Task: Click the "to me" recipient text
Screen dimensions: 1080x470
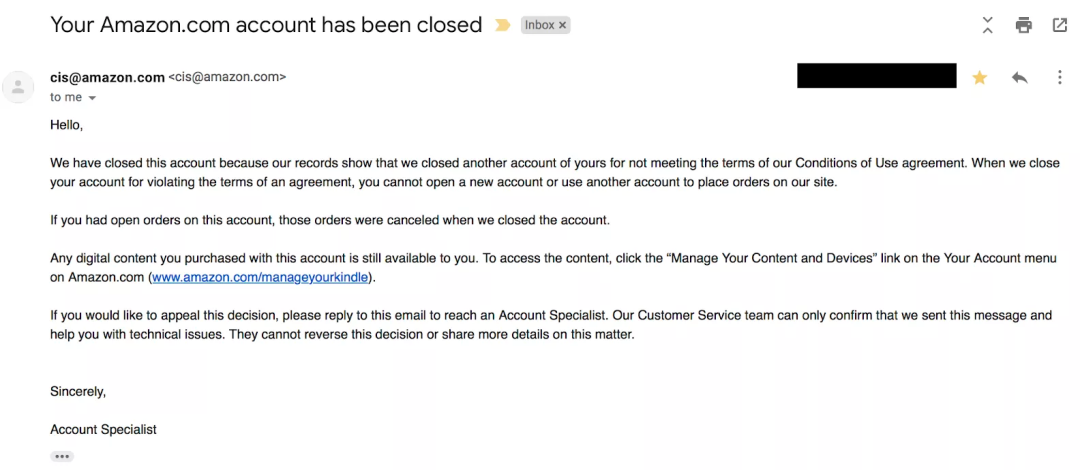Action: 66,97
